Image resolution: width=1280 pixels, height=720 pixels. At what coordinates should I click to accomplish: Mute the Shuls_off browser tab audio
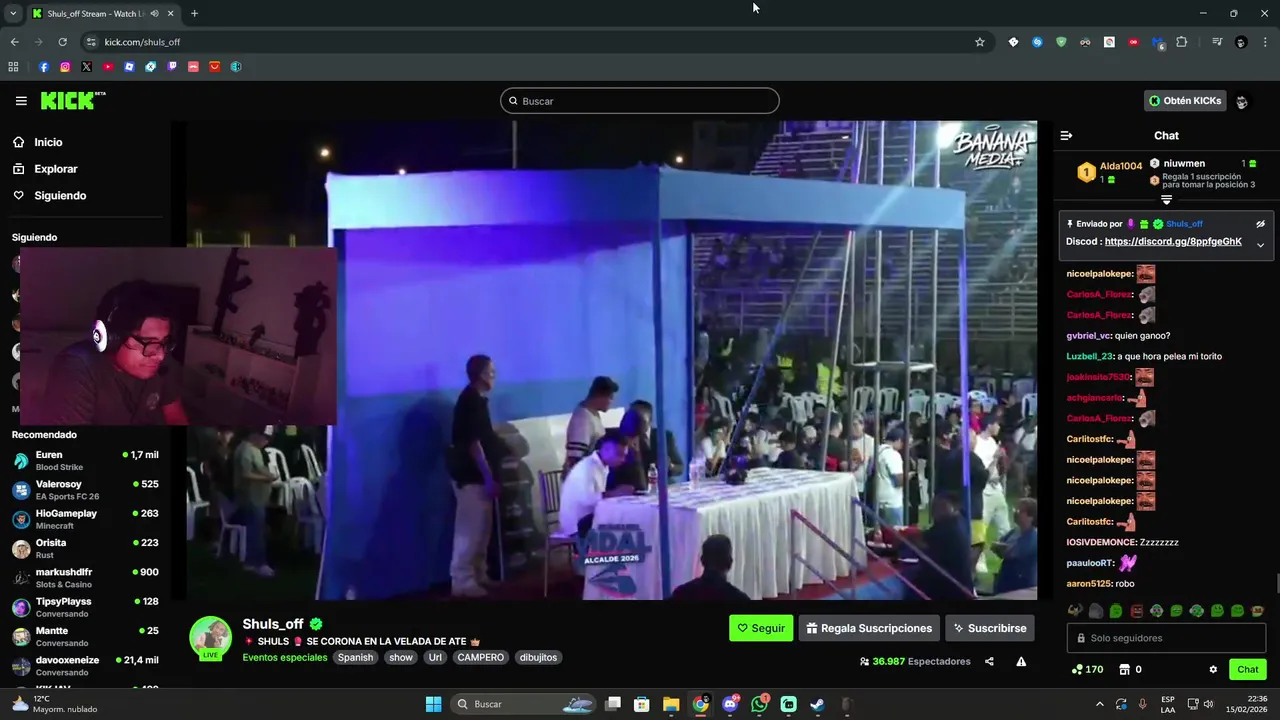click(x=154, y=14)
